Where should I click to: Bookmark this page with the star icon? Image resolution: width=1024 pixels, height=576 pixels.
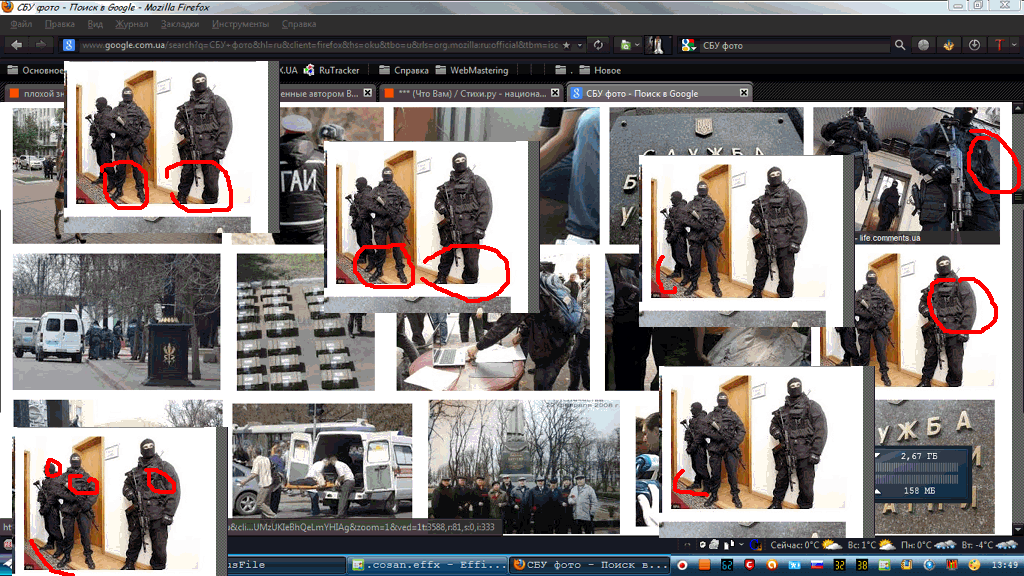point(567,45)
